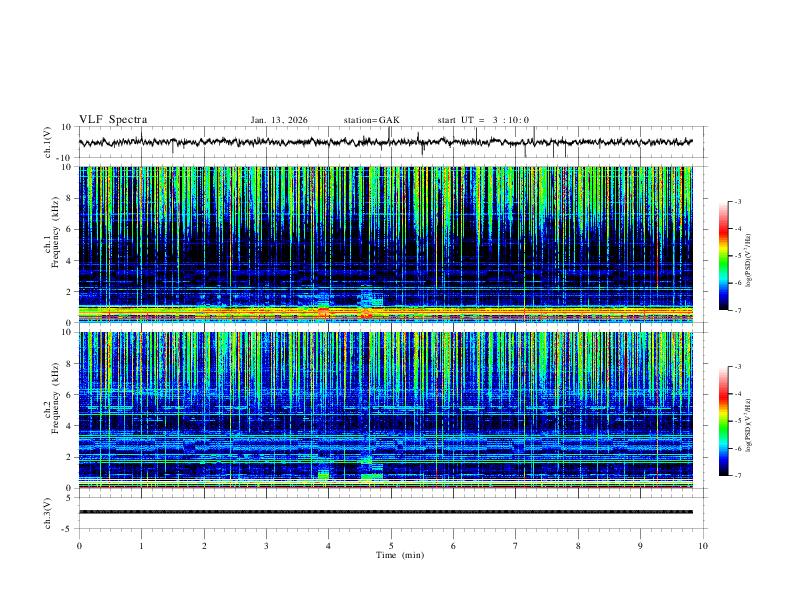Click the "Time (min)" axis title
The image size is (792, 612).
pos(400,555)
